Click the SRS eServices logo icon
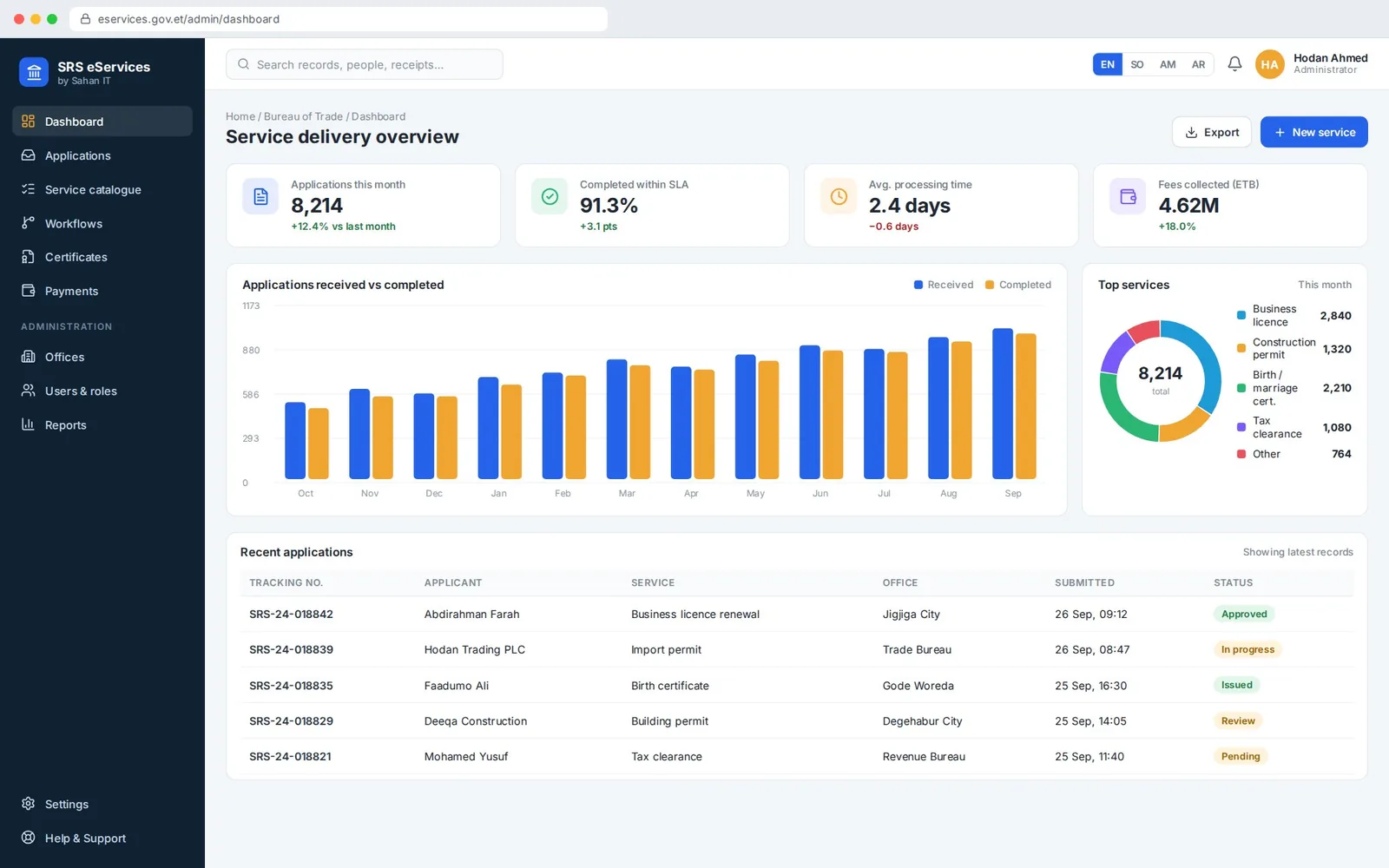Screen dimensions: 1389x868 point(34,73)
